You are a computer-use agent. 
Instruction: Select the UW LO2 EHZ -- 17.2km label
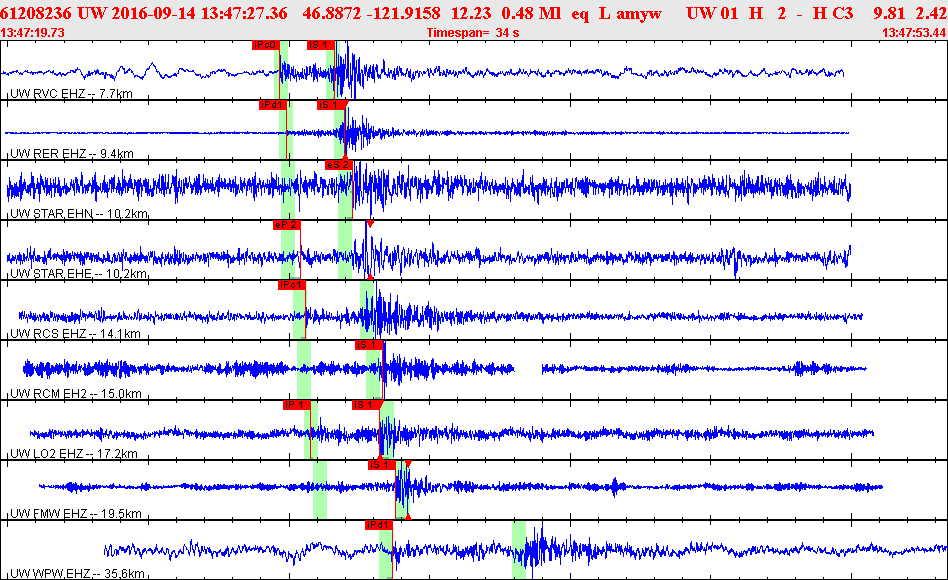tap(74, 453)
